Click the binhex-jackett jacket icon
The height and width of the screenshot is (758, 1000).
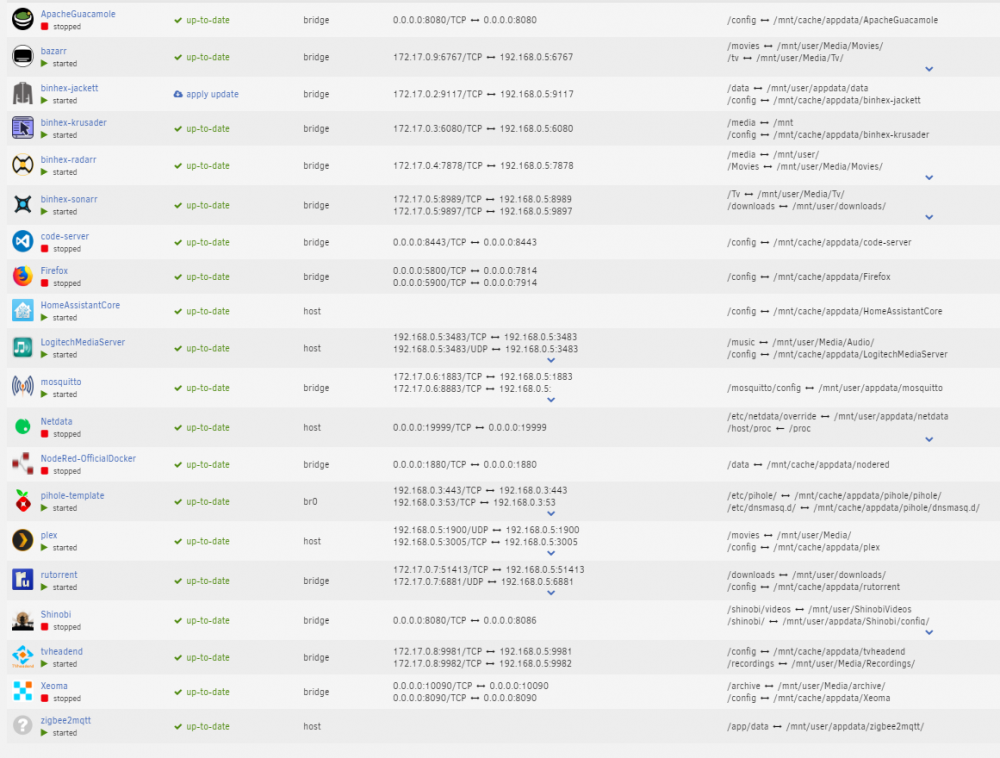(22, 93)
